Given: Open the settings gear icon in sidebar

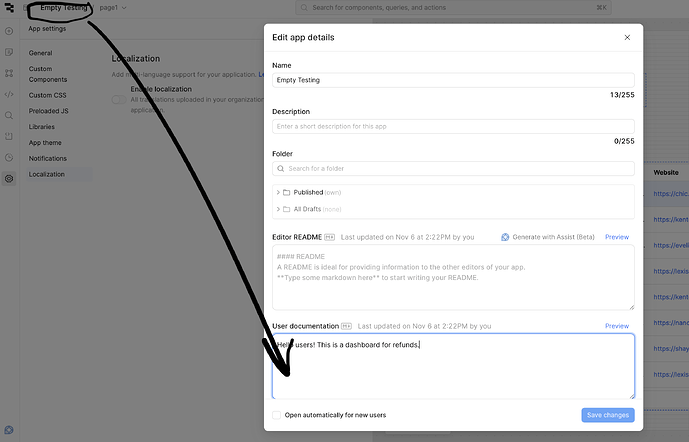Looking at the screenshot, I should (x=9, y=178).
